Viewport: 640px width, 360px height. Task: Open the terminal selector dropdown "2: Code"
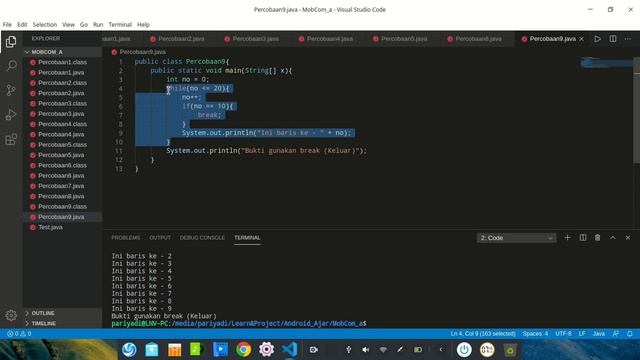pos(516,238)
